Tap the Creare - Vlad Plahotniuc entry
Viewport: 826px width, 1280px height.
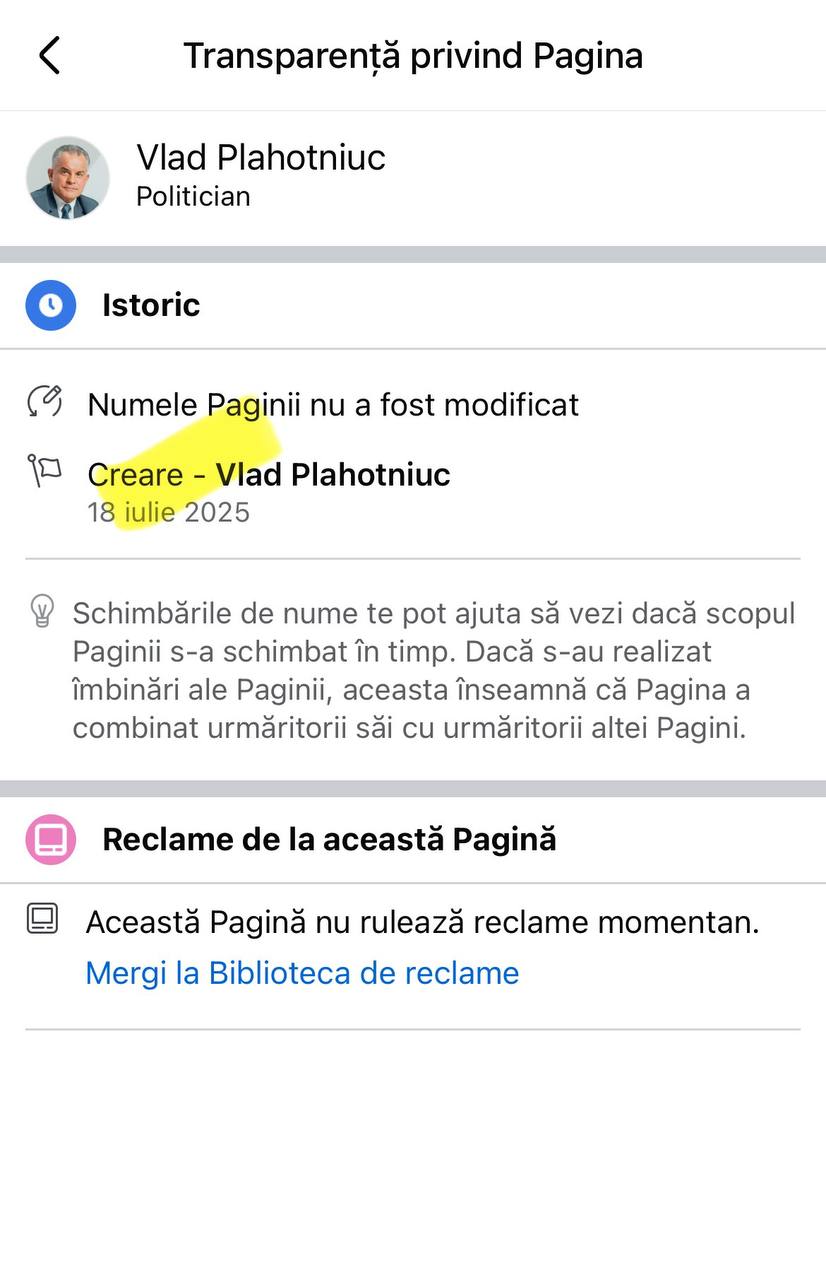pyautogui.click(x=269, y=474)
